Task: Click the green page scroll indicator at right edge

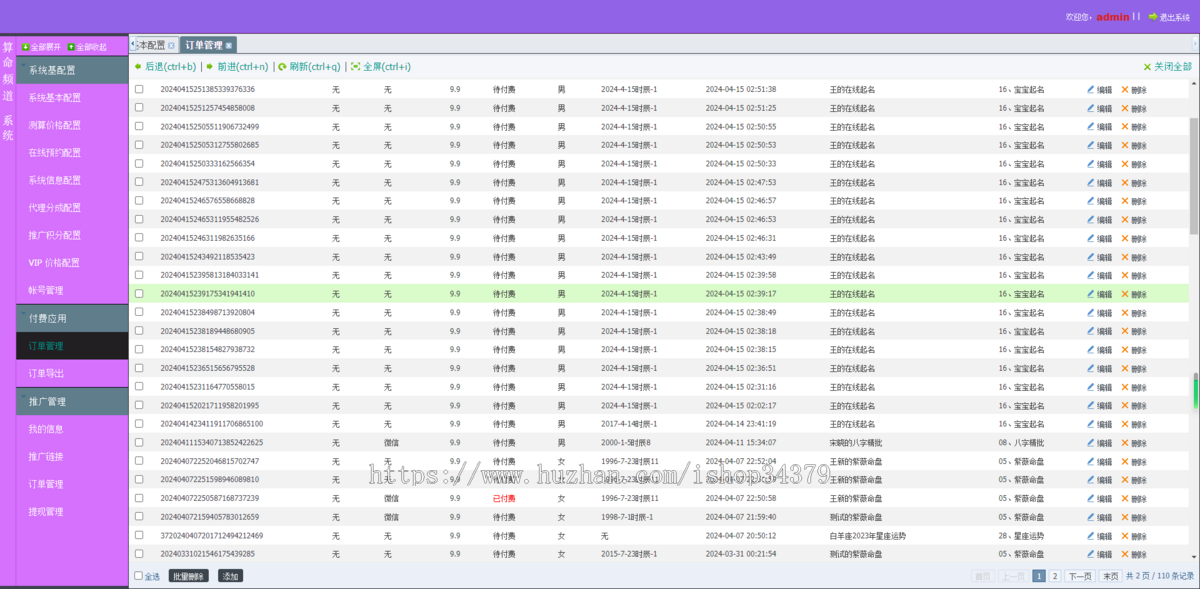Action: pyautogui.click(x=1195, y=392)
